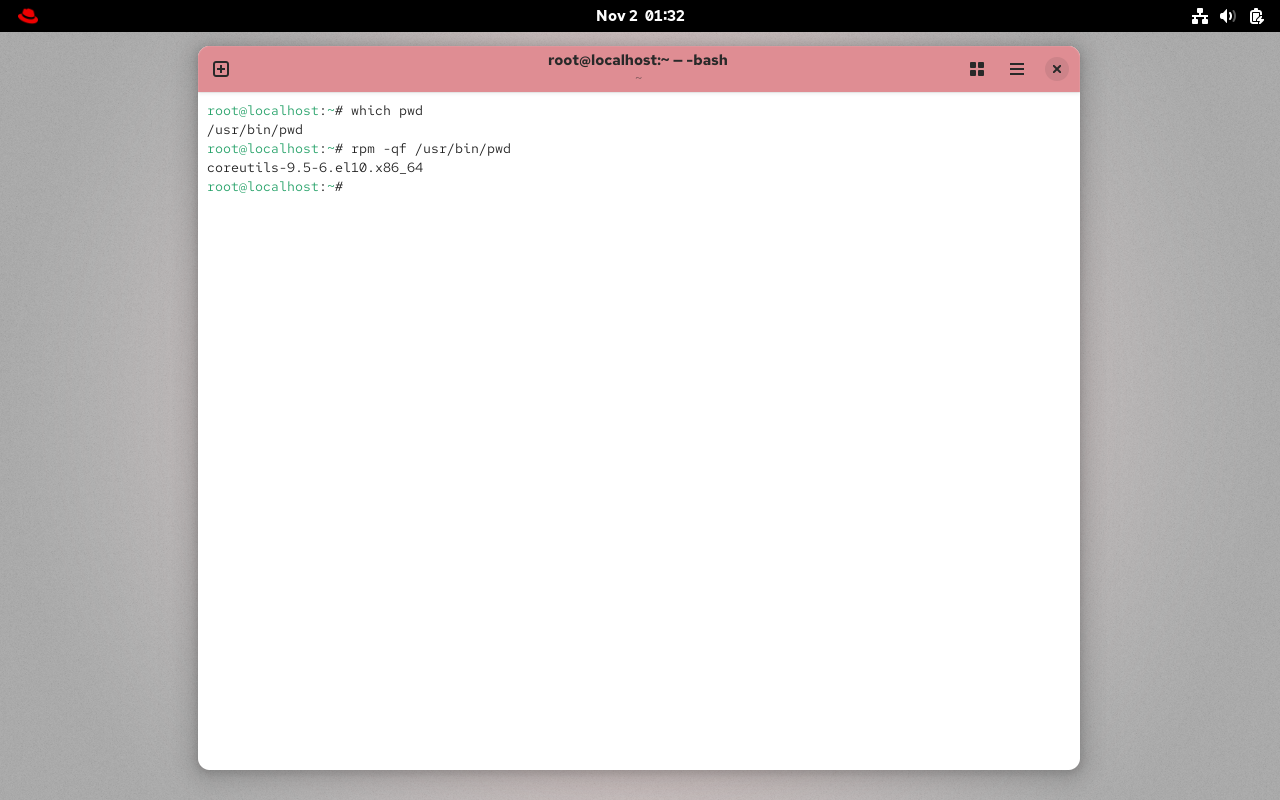Screen dimensions: 1280x800
Task: Click the rpm -qf command line
Action: click(430, 148)
